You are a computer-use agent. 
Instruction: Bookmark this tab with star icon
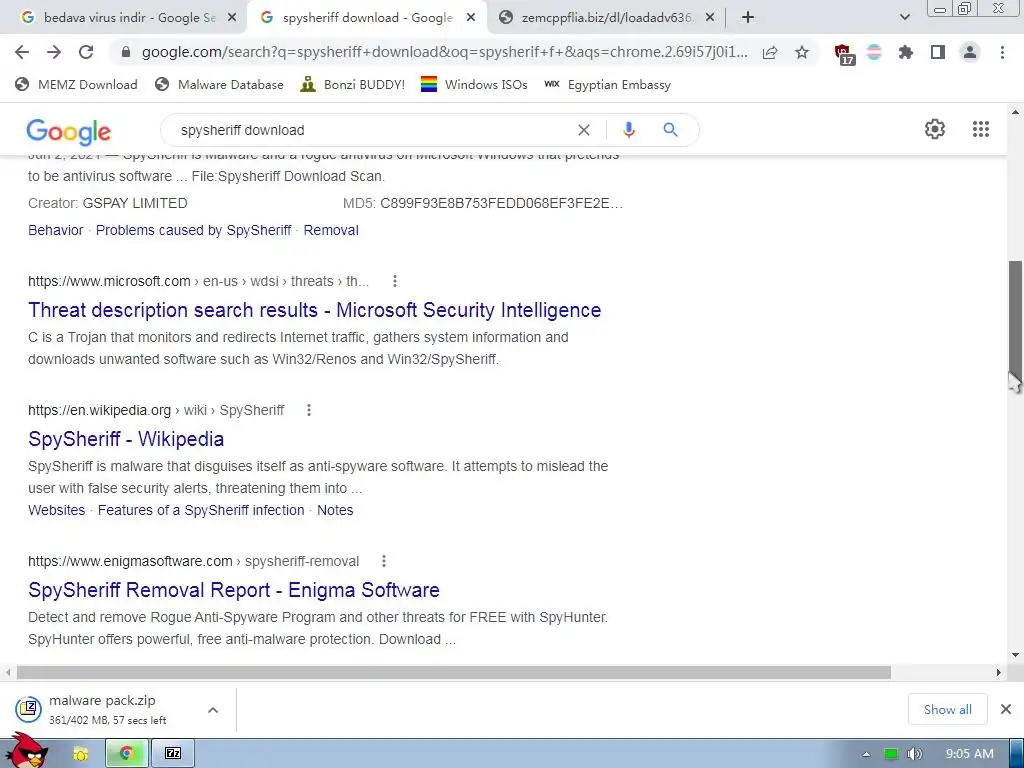802,52
